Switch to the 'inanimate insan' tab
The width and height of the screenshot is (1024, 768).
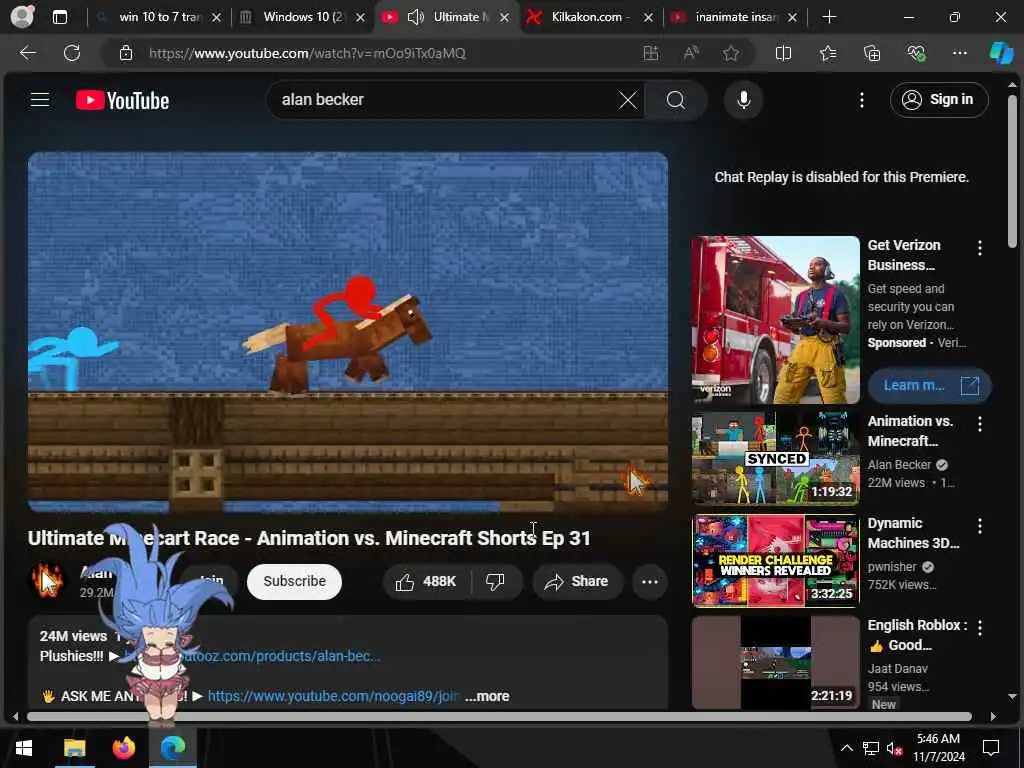pyautogui.click(x=736, y=17)
